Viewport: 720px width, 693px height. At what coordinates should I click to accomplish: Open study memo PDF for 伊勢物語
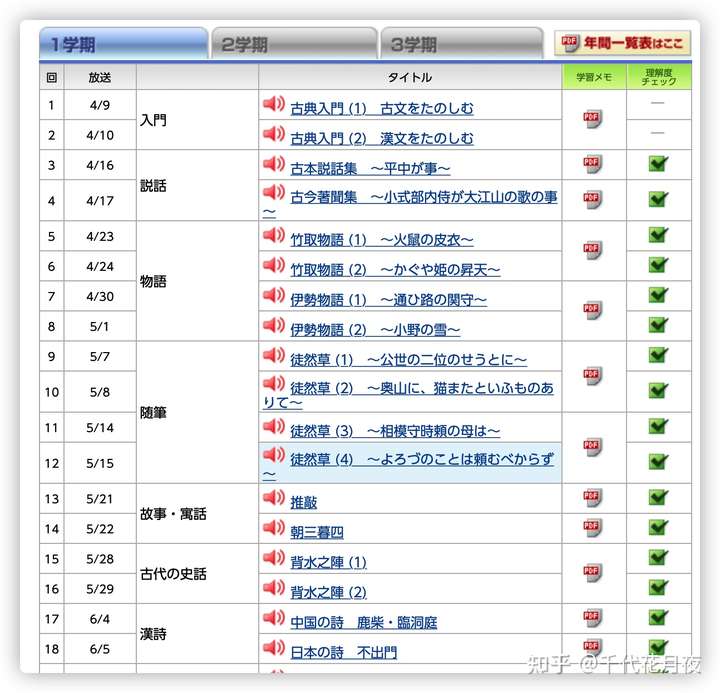click(592, 311)
